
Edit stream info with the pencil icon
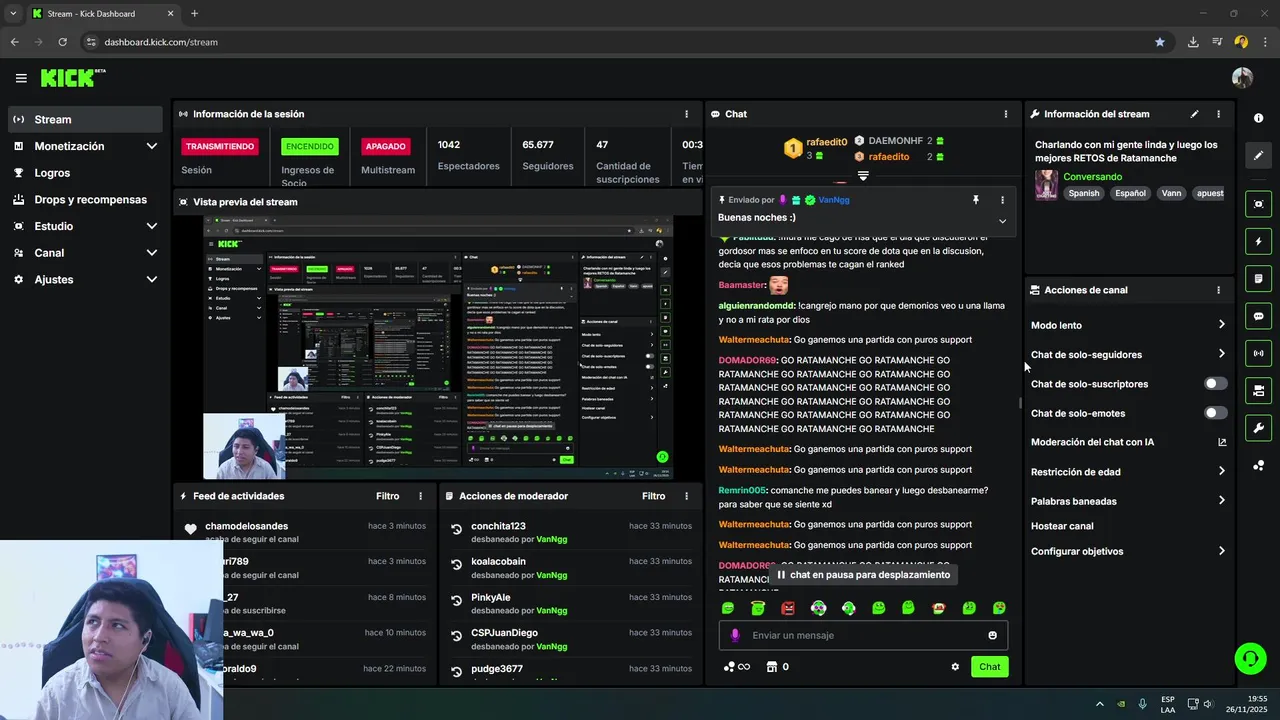click(x=1194, y=114)
